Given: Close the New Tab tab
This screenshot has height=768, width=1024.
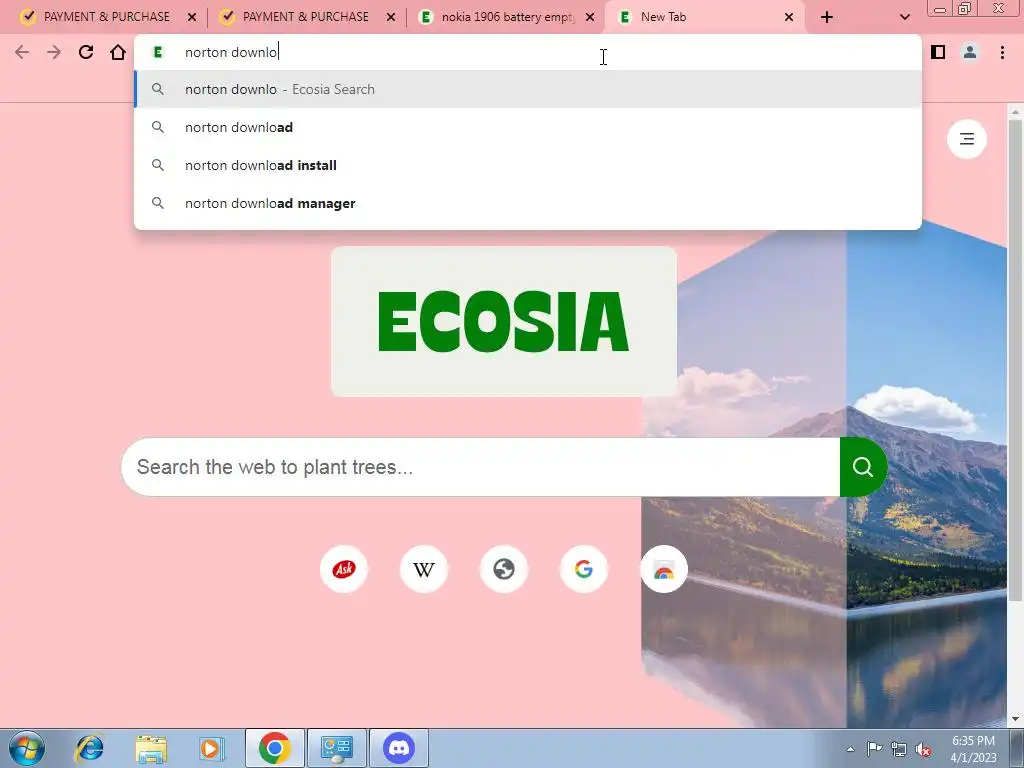Looking at the screenshot, I should click(789, 17).
